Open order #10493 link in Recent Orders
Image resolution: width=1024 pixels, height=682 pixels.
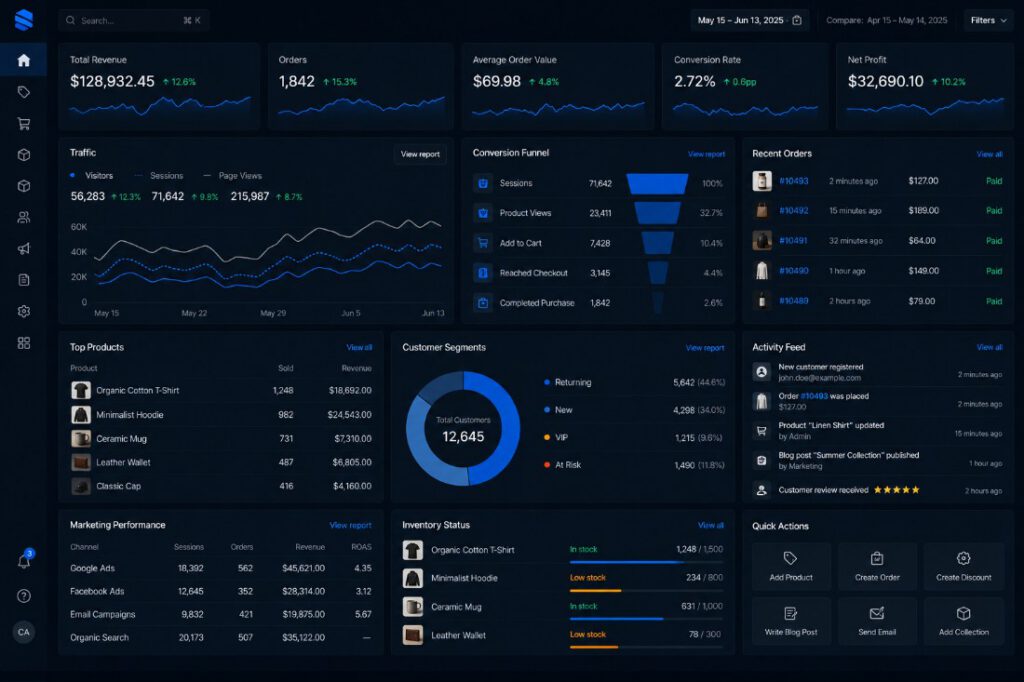(x=793, y=181)
